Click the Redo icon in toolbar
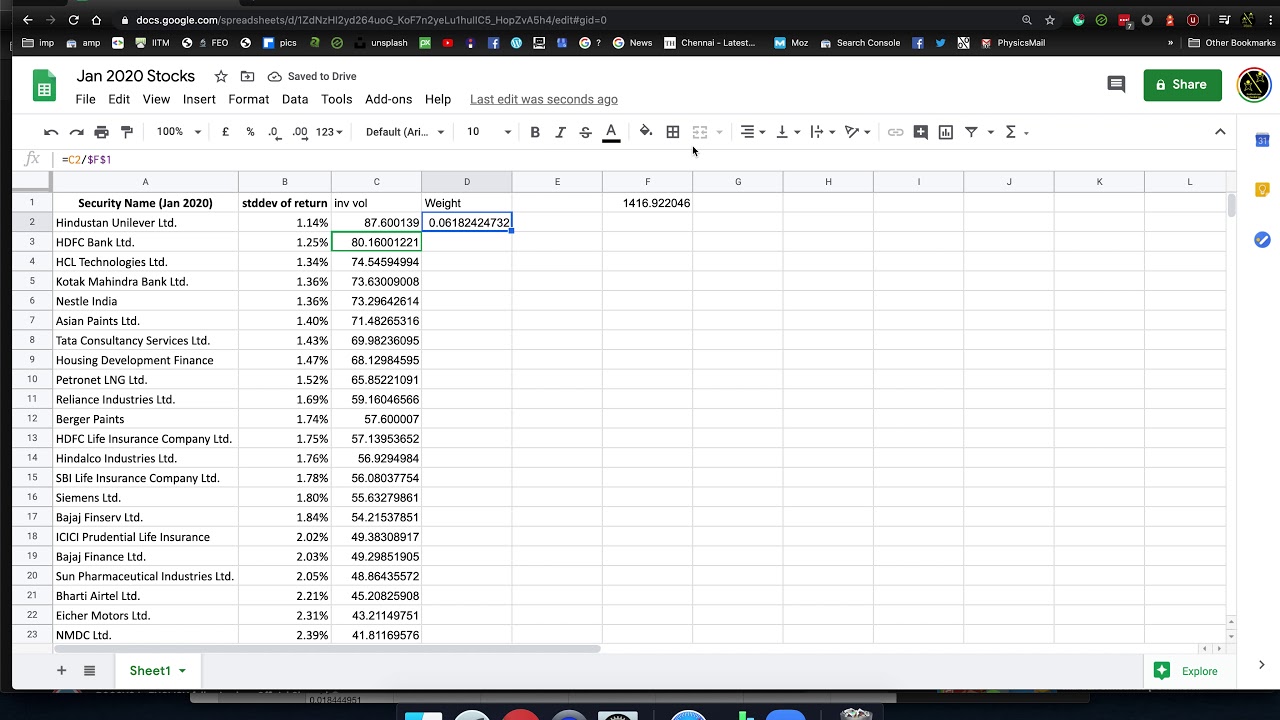Viewport: 1280px width, 720px height. 76,132
